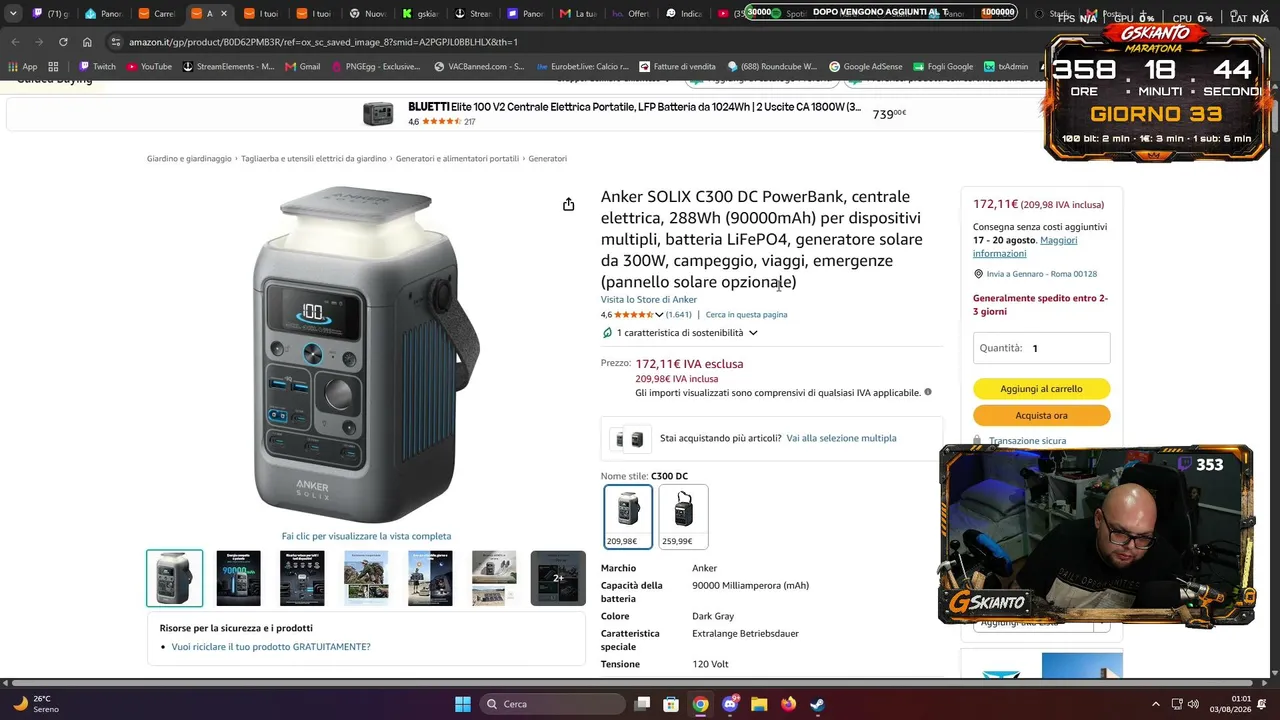The height and width of the screenshot is (720, 1280).
Task: Click the Windows taskbar Cerca search box
Action: tap(551, 704)
